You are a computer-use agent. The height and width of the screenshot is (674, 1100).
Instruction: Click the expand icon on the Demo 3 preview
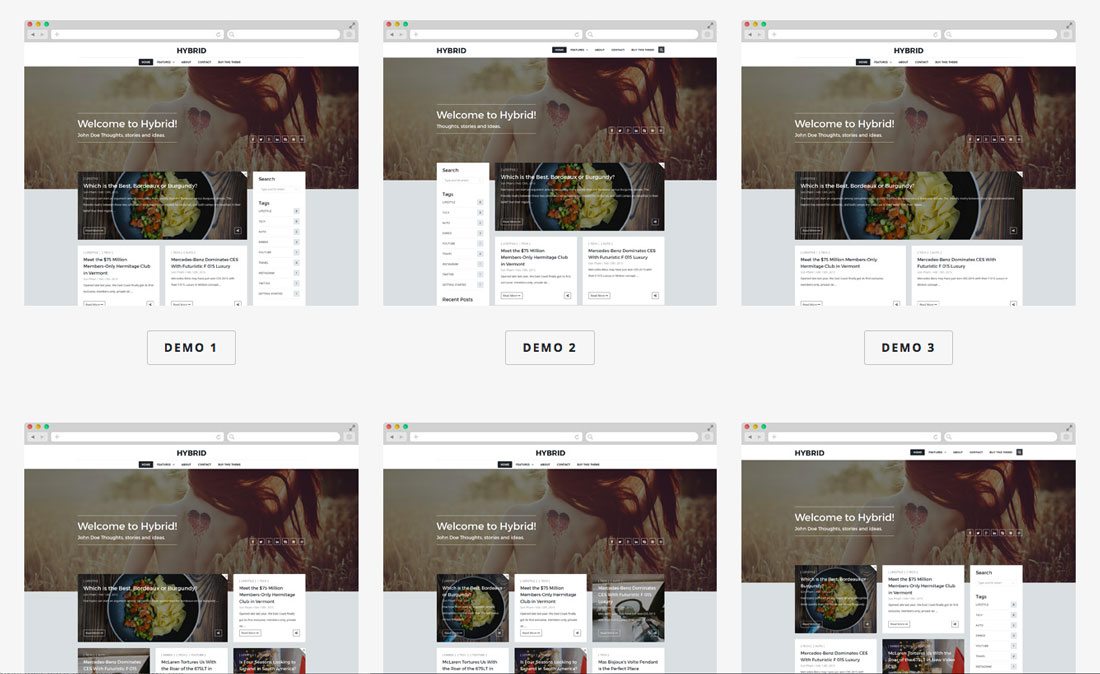pos(1069,25)
